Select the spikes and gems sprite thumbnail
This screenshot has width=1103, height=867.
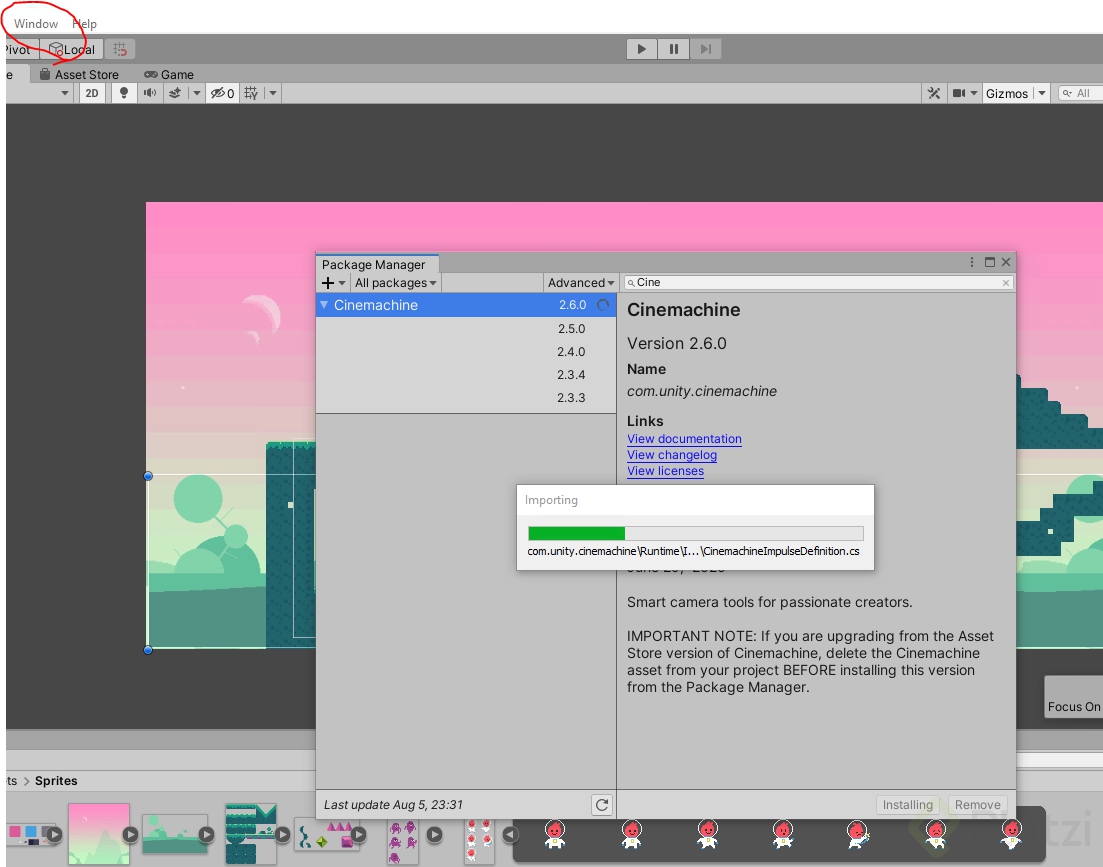coord(325,835)
